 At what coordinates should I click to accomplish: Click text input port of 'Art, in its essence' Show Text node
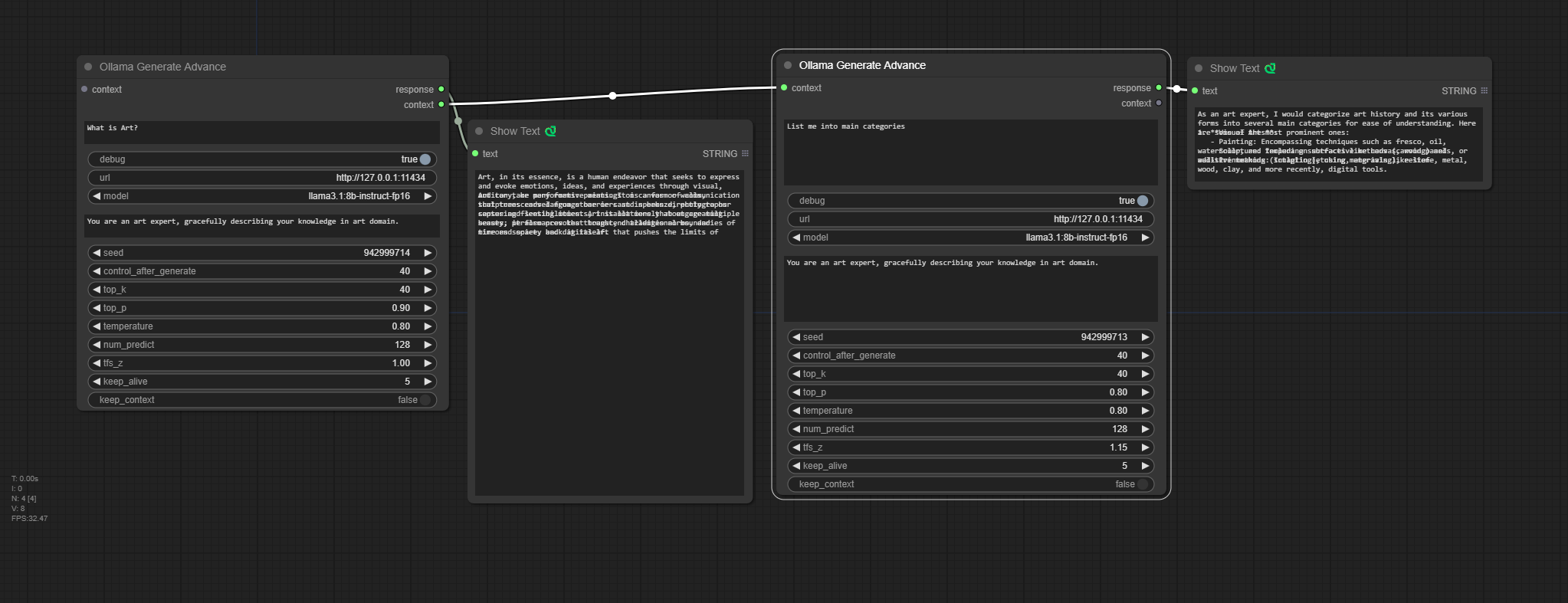(475, 153)
